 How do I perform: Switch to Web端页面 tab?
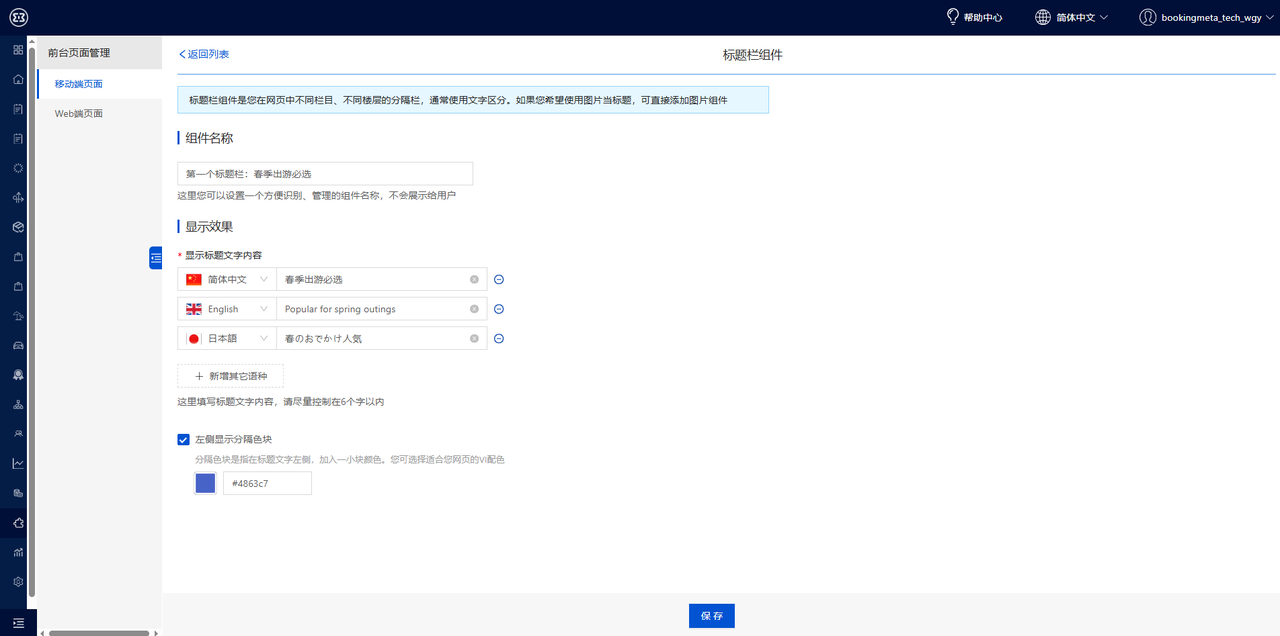(x=79, y=114)
